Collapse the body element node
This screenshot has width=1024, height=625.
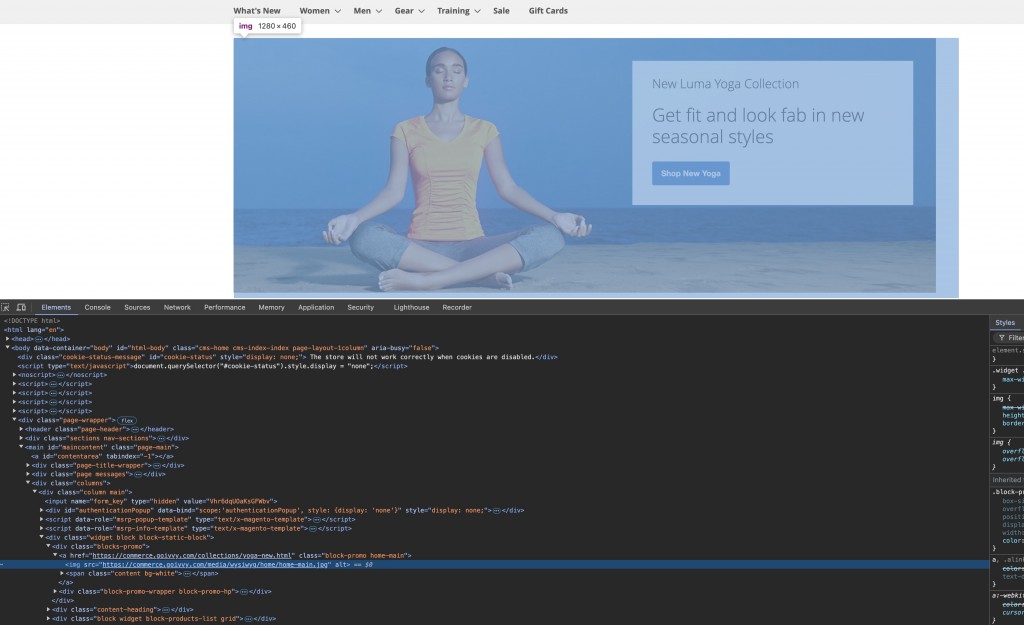8,347
